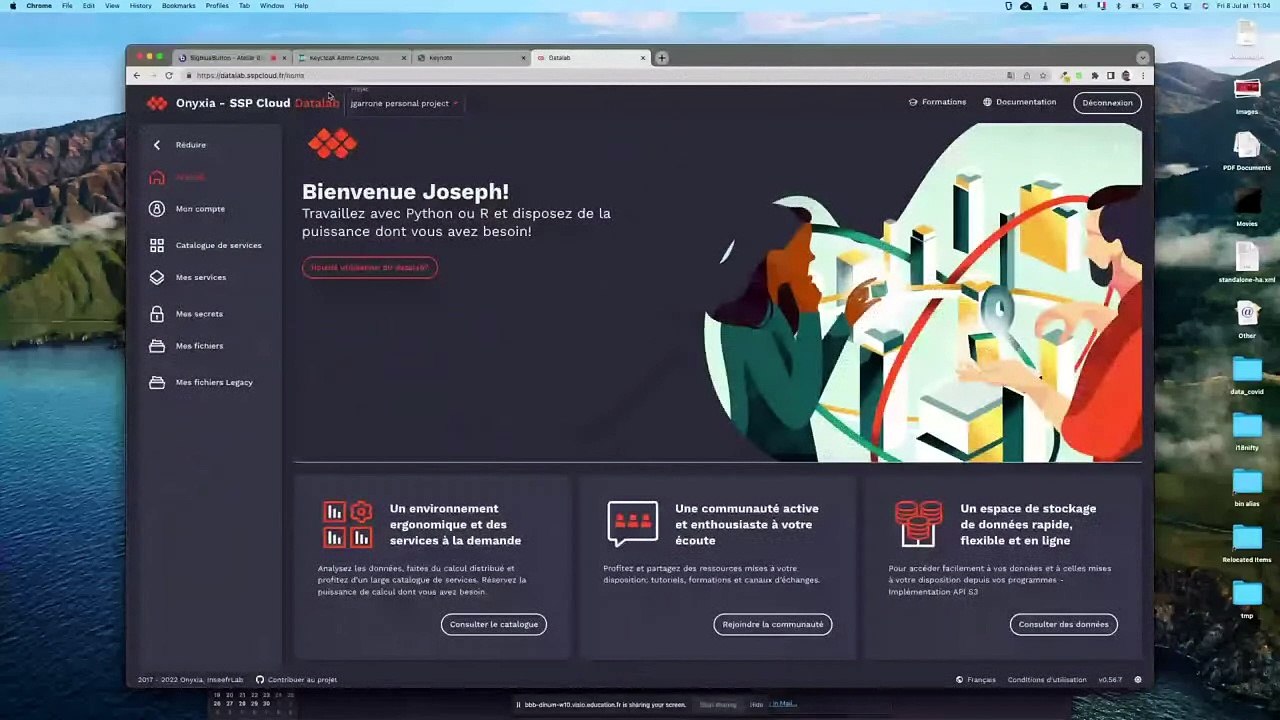Screen dimensions: 1280x720
Task: Open Documentation link in header
Action: pos(1019,102)
